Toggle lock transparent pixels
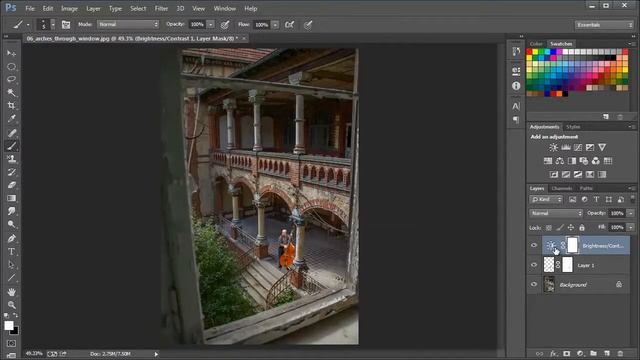Image resolution: width=640 pixels, height=360 pixels. coord(549,228)
